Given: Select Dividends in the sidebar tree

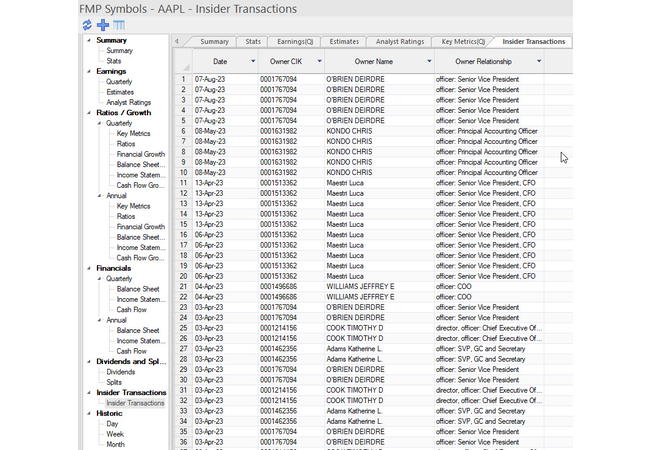Looking at the screenshot, I should point(121,372).
